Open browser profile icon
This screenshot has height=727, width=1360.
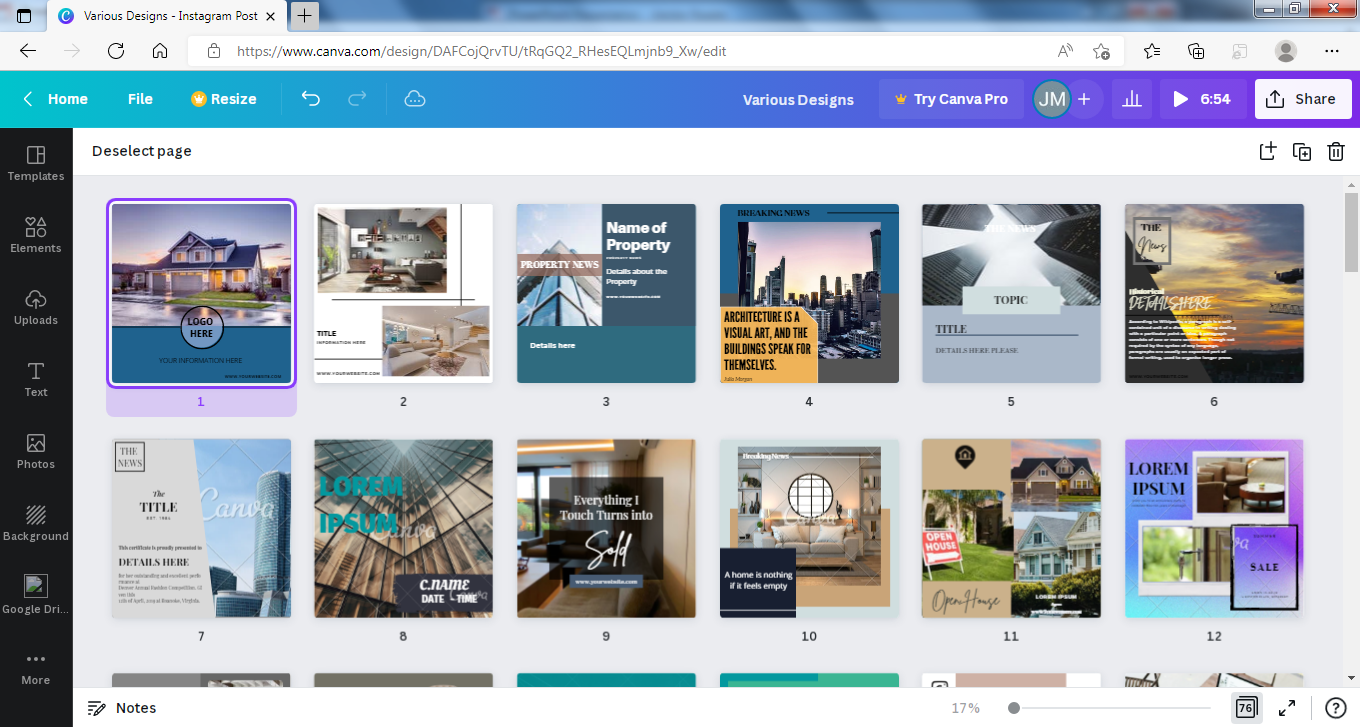1286,51
